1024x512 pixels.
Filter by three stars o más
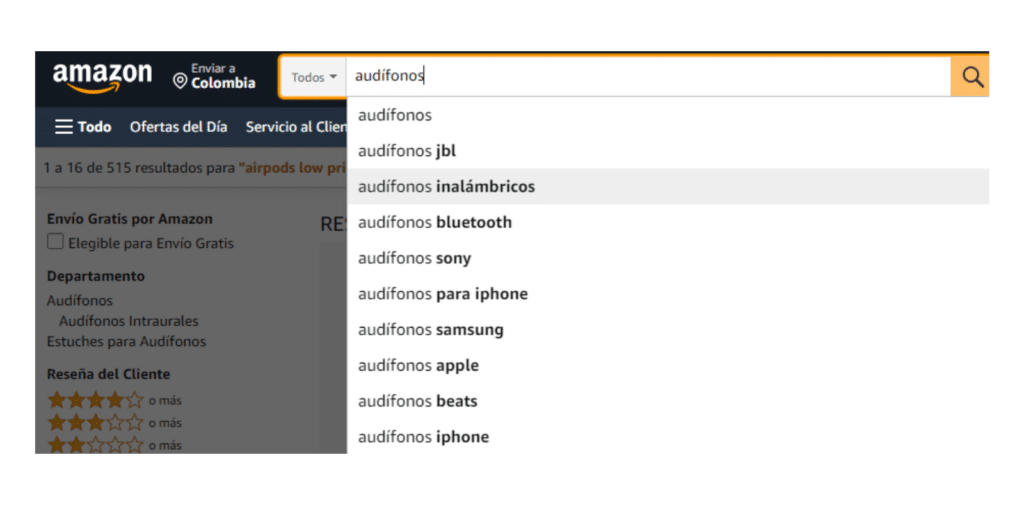pos(114,423)
